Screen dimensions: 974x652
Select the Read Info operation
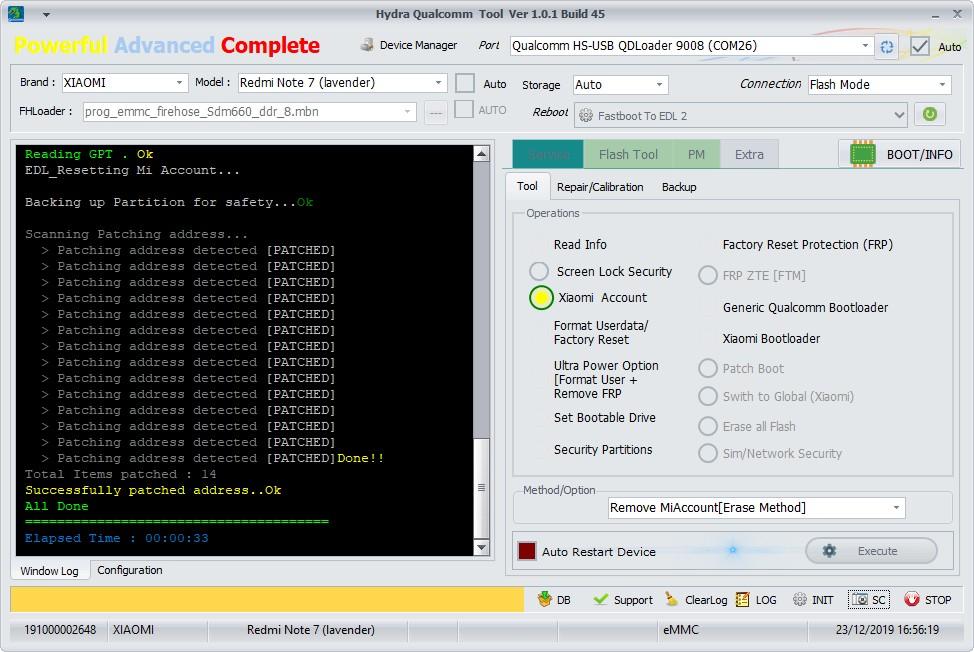pos(580,245)
